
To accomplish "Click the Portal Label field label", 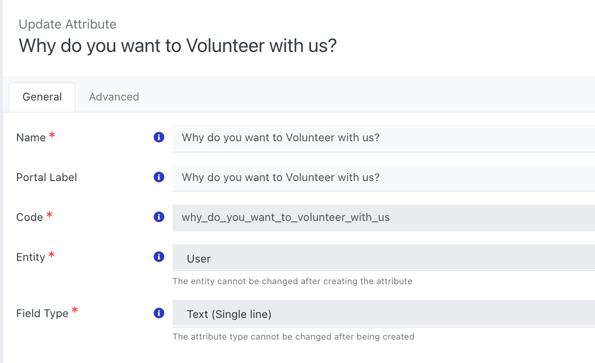I will coord(47,177).
